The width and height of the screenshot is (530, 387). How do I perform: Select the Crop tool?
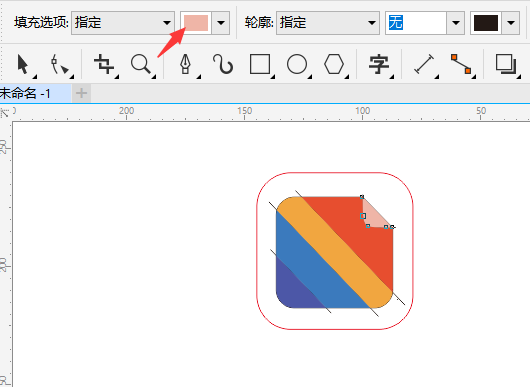pyautogui.click(x=104, y=65)
